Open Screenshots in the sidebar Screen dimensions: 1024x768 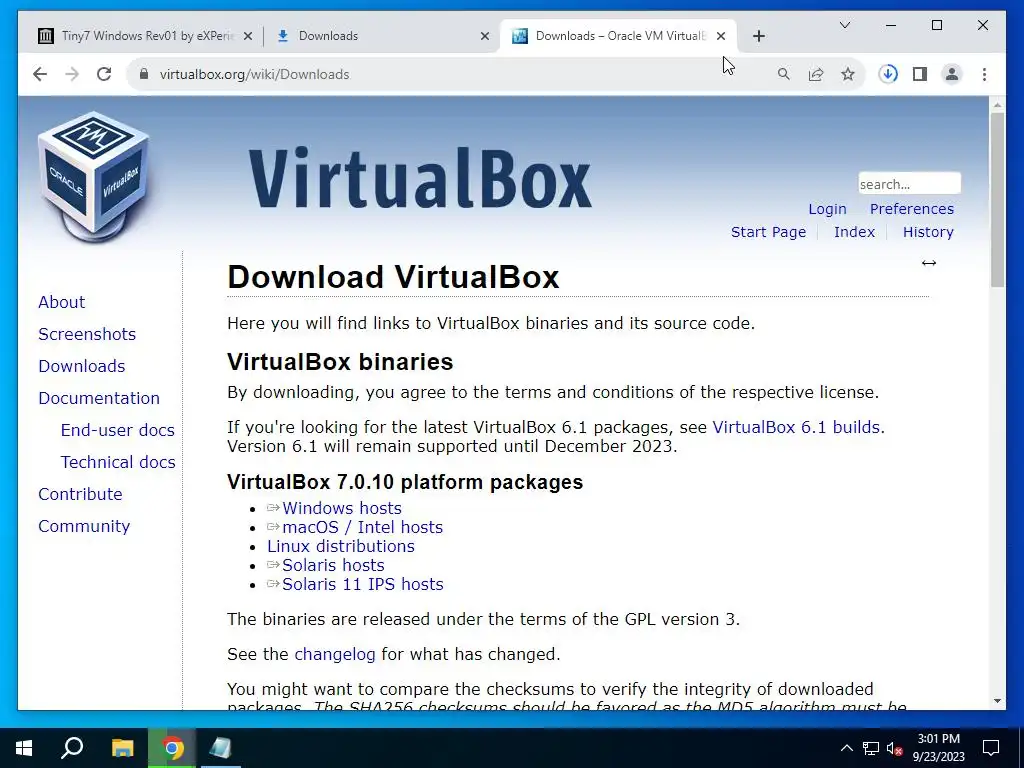(87, 334)
